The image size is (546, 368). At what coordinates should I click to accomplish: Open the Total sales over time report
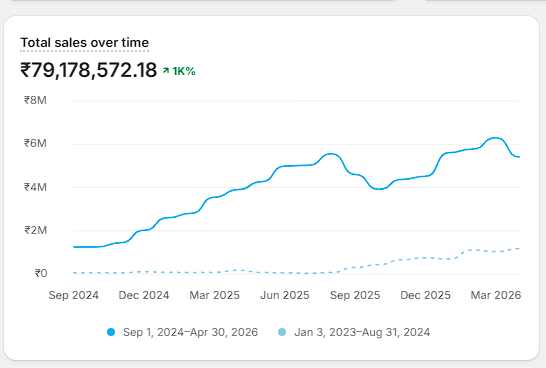tap(85, 43)
